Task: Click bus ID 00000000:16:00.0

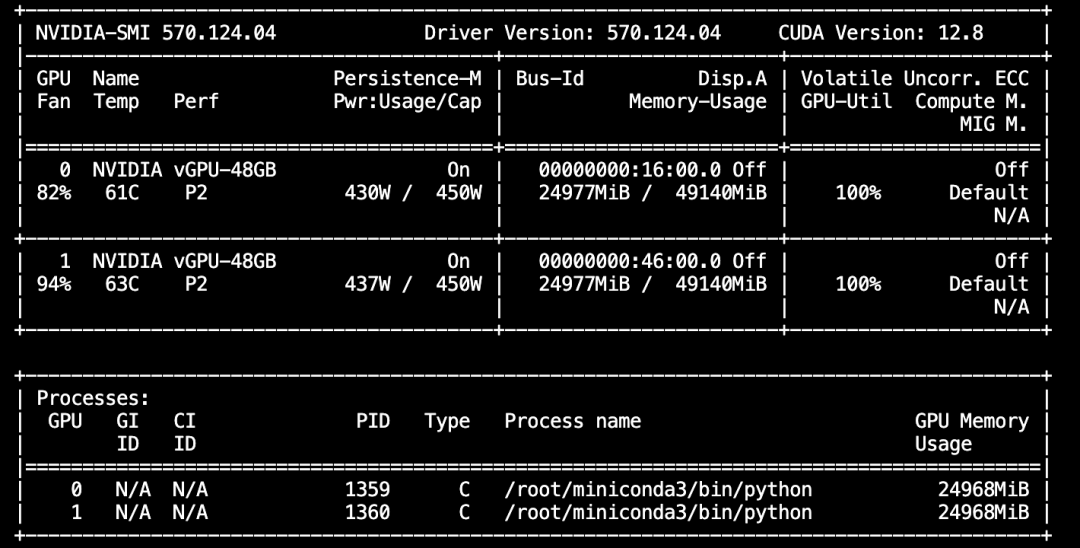Action: click(630, 169)
